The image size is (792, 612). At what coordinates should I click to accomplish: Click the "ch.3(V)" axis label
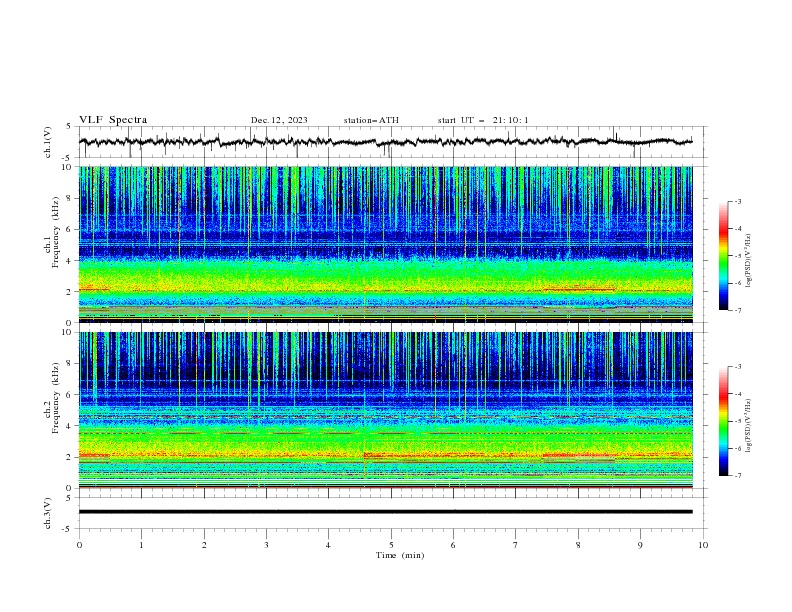tap(48, 513)
